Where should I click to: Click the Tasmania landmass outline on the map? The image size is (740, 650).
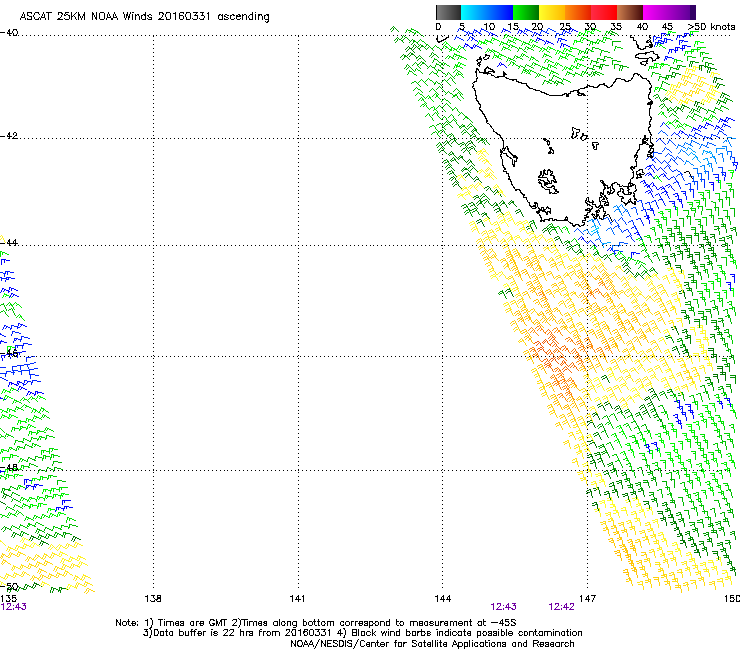point(562,151)
